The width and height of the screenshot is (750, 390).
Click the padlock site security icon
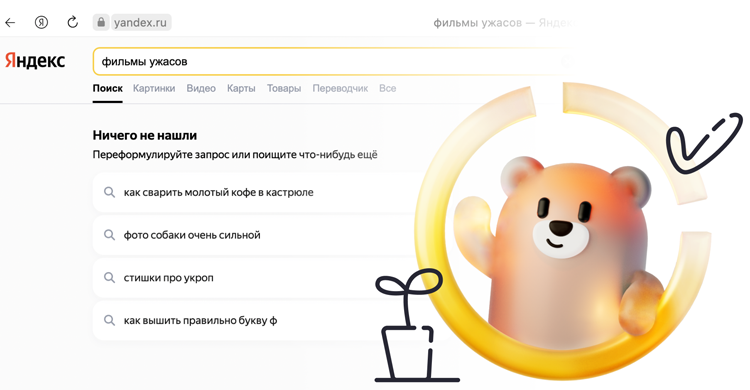point(101,22)
